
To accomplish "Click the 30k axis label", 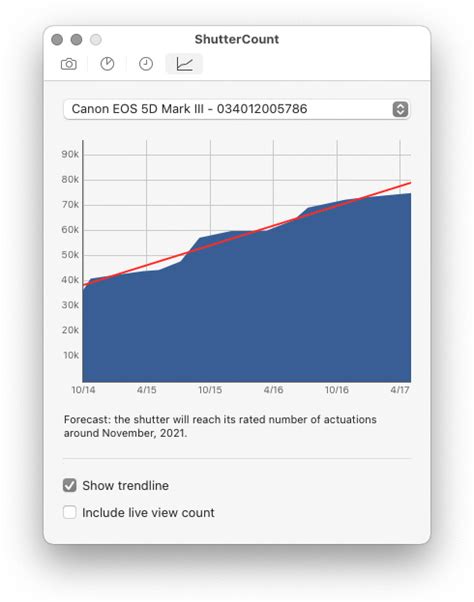I will click(x=70, y=305).
